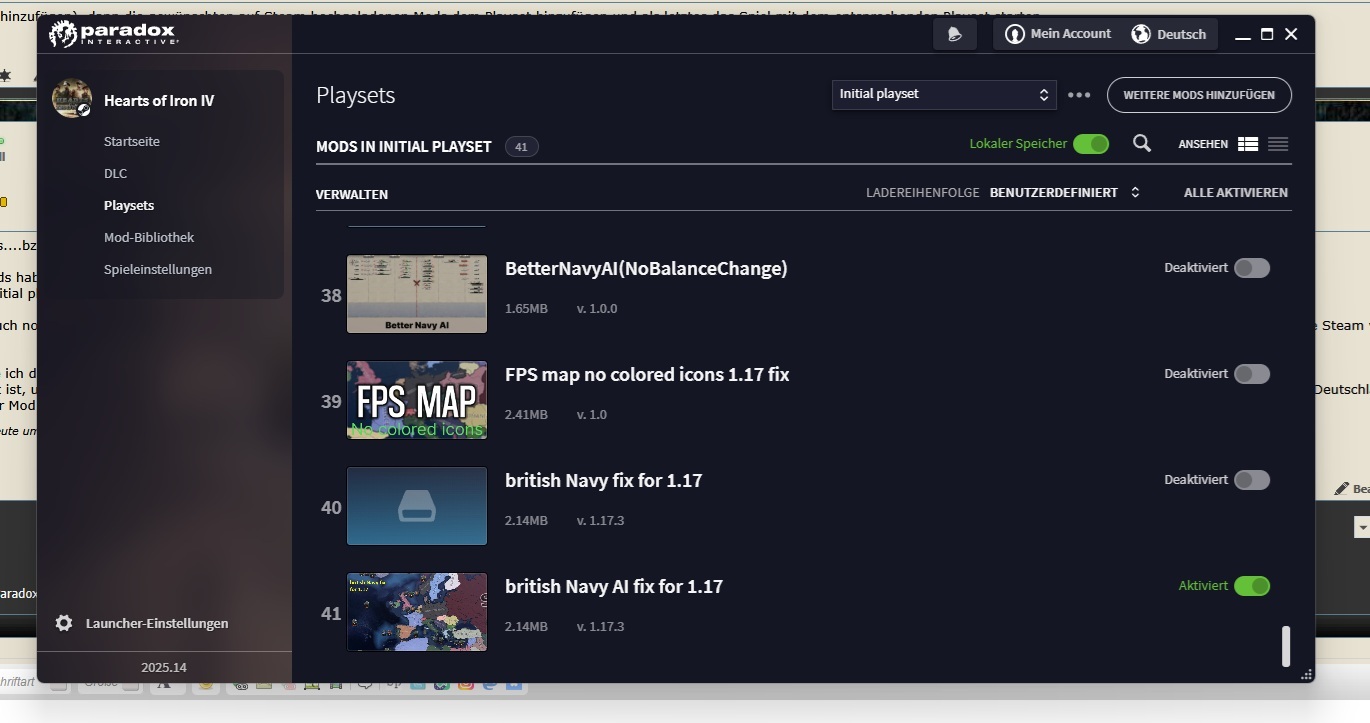Screen dimensions: 1370x723
Task: Switch to compact list view icon
Action: click(x=1278, y=144)
